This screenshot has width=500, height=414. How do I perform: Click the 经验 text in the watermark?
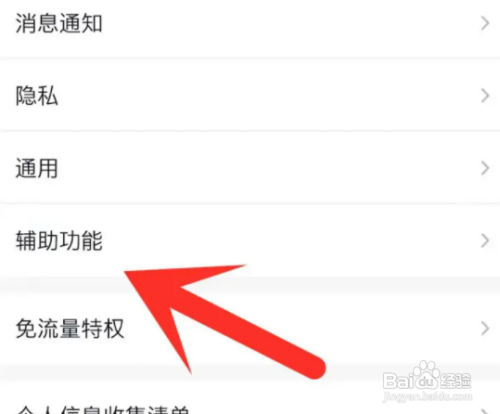(x=455, y=381)
